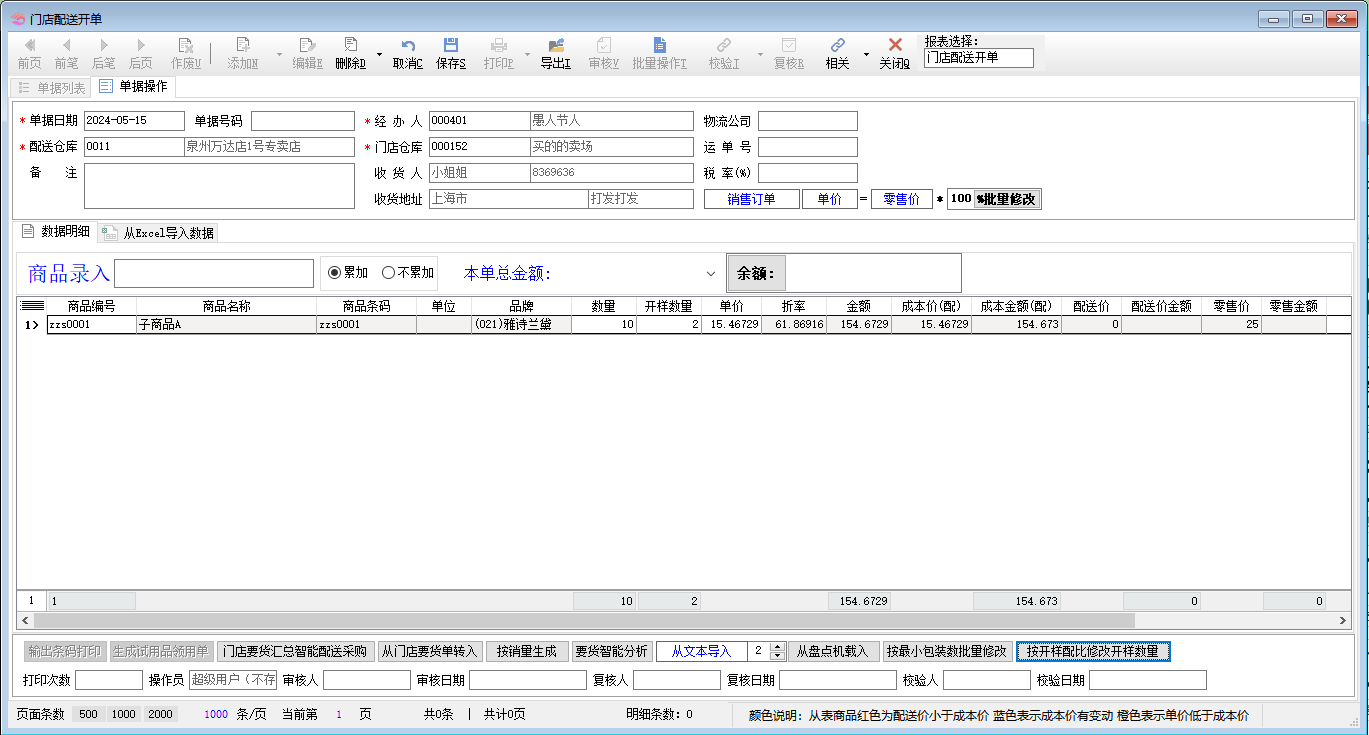The width and height of the screenshot is (1369, 735).
Task: Click the 相关 (related) link icon
Action: coord(838,45)
